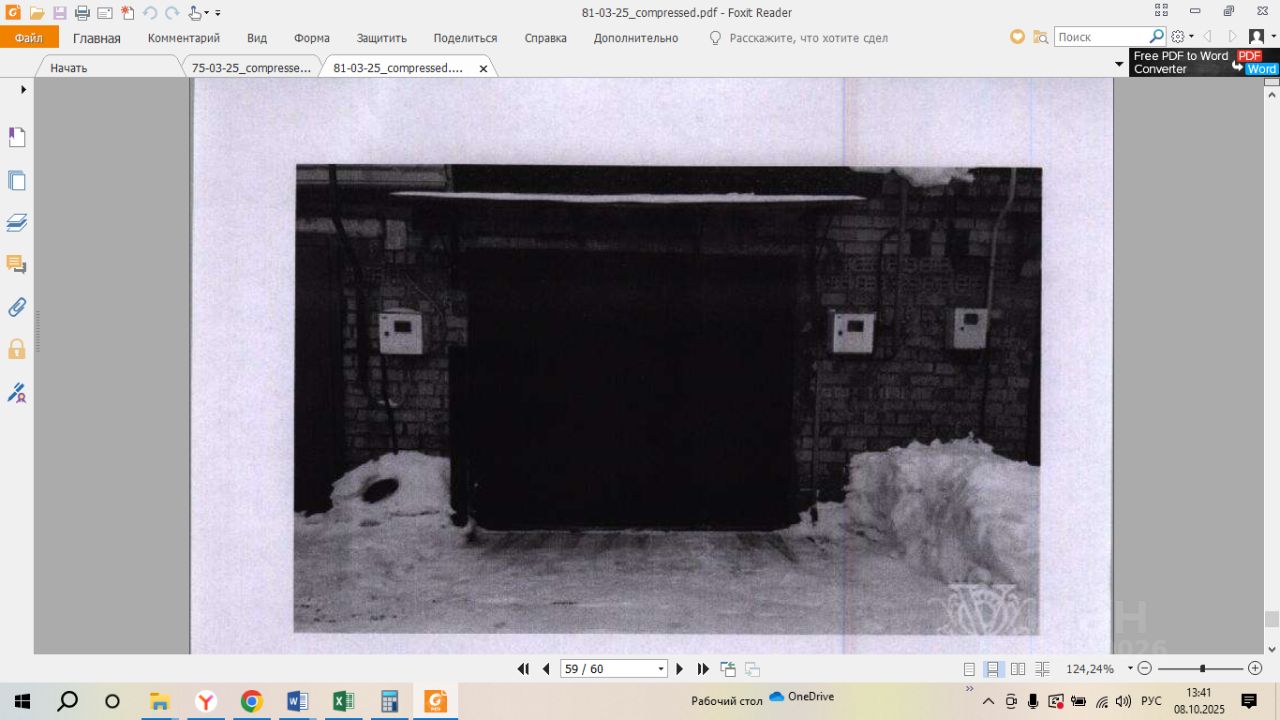
Task: Open the Digital Signatures panel
Action: click(x=16, y=392)
